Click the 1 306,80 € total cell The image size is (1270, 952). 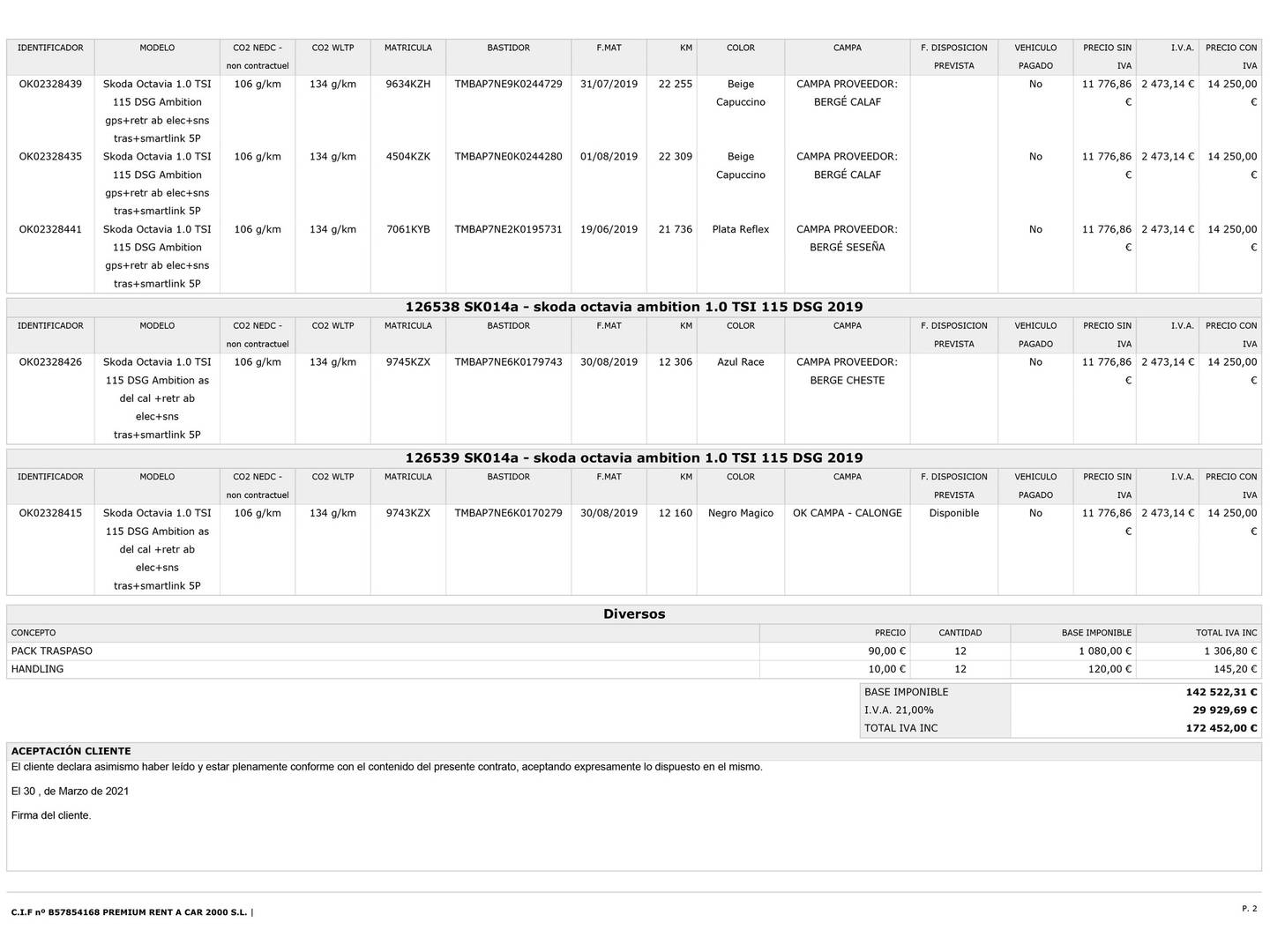click(x=1230, y=651)
